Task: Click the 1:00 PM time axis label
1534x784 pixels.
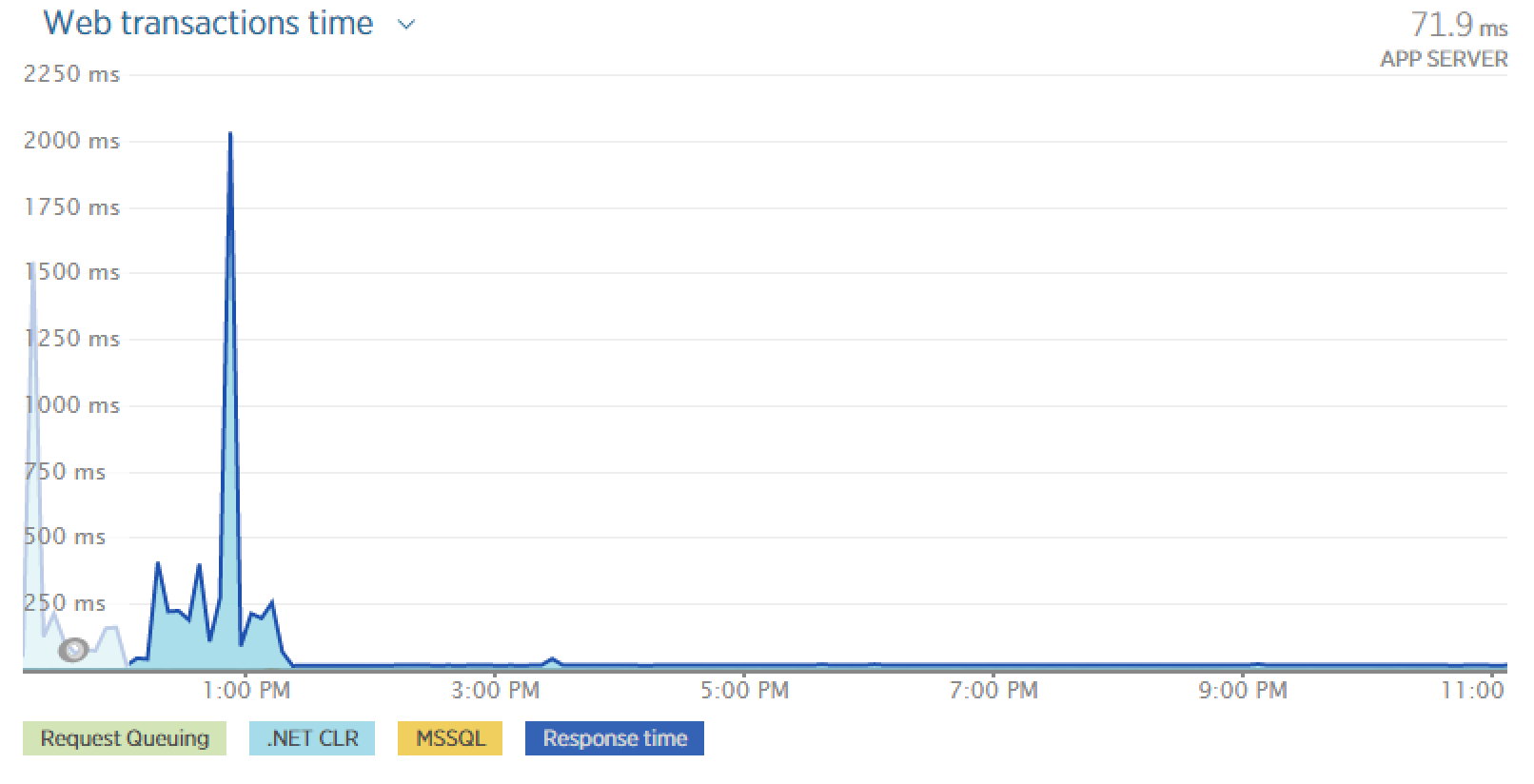Action: click(x=247, y=690)
